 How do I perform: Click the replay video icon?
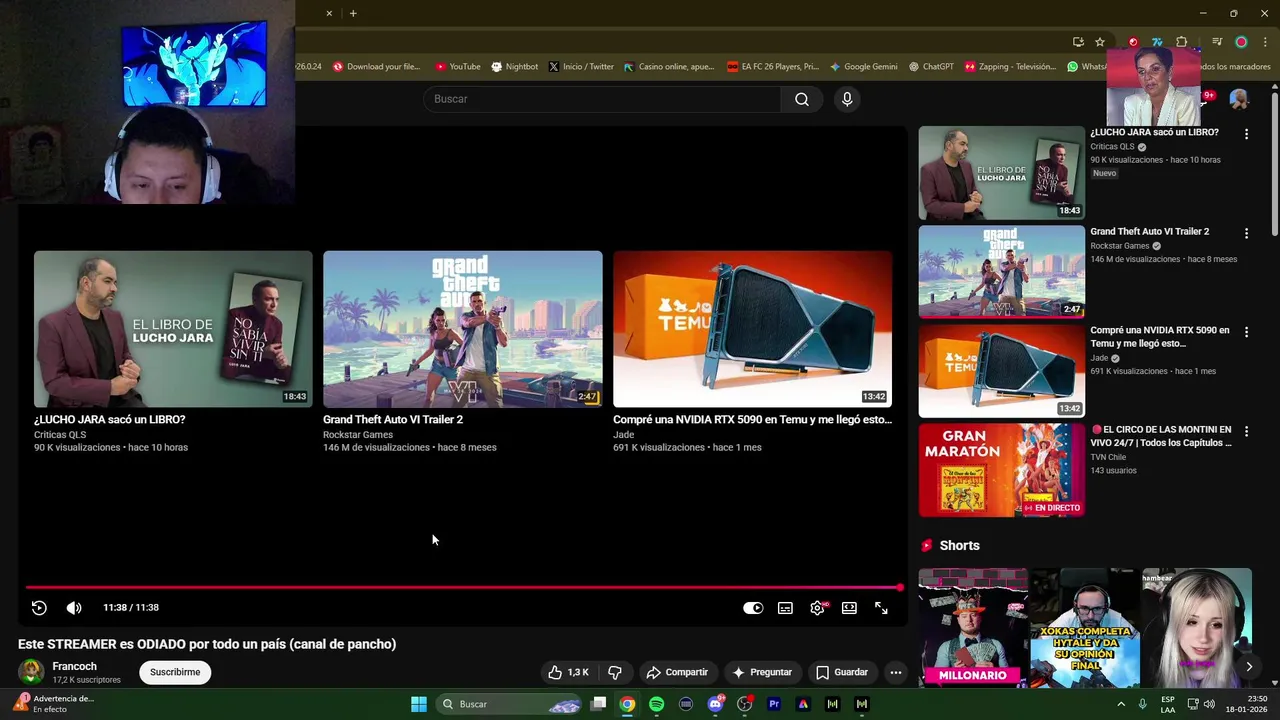pos(39,607)
